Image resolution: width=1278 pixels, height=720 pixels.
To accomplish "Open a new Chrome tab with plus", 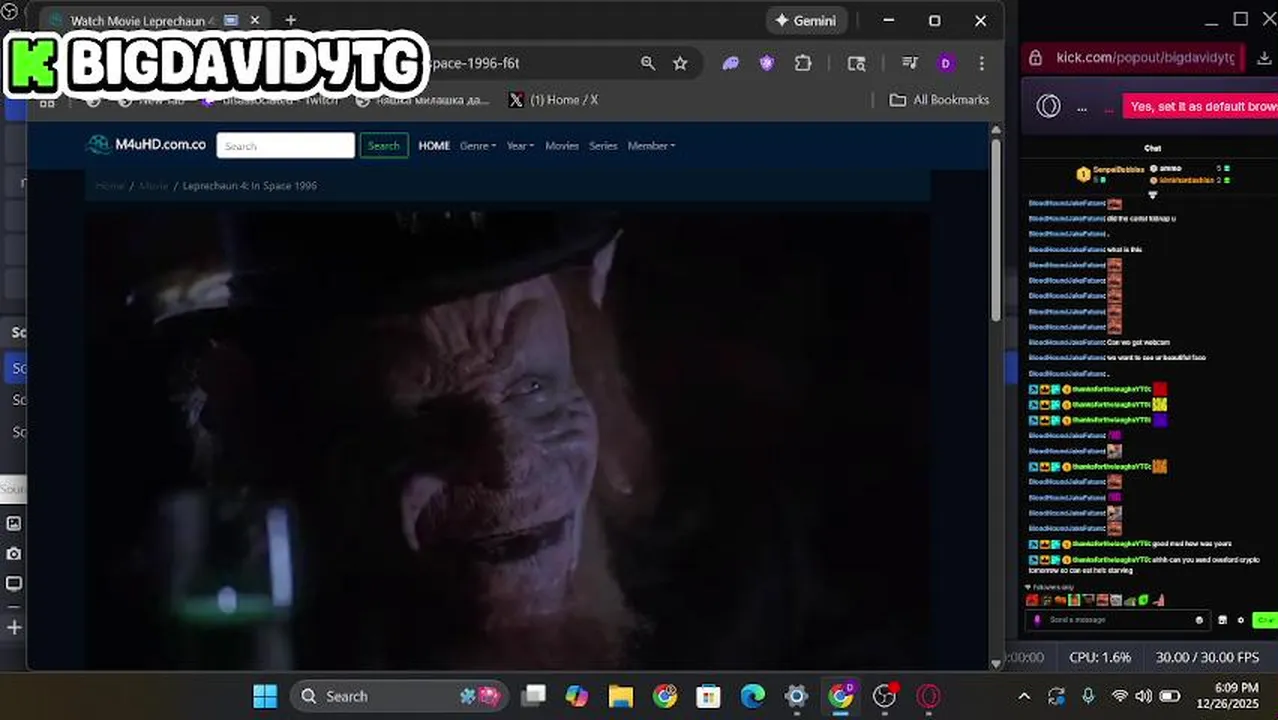I will tap(291, 21).
